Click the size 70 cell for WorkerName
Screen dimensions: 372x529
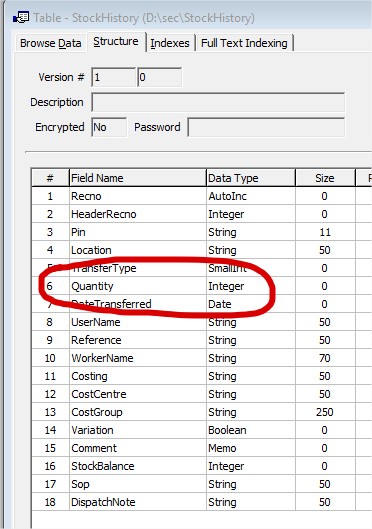click(x=325, y=358)
